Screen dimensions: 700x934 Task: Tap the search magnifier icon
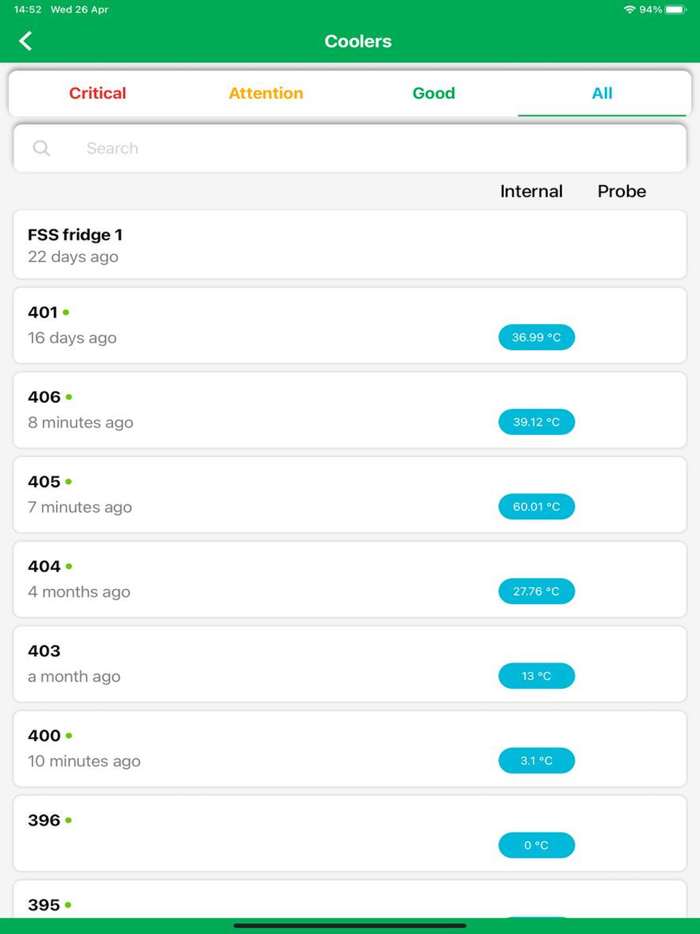(42, 148)
